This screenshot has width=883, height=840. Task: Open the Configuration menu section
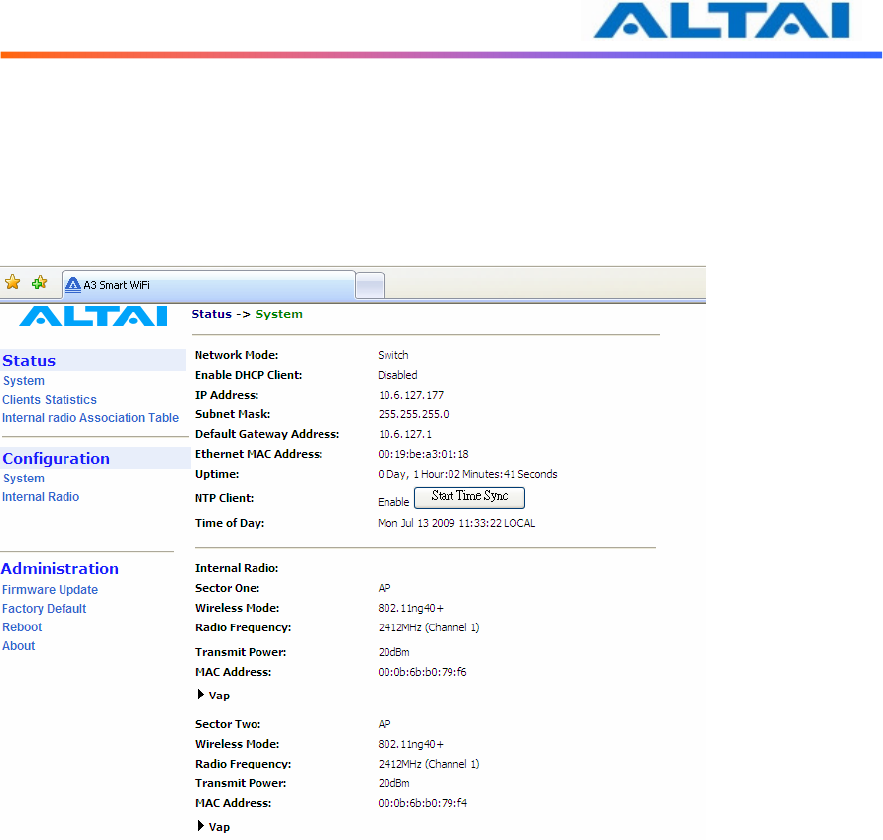point(56,458)
